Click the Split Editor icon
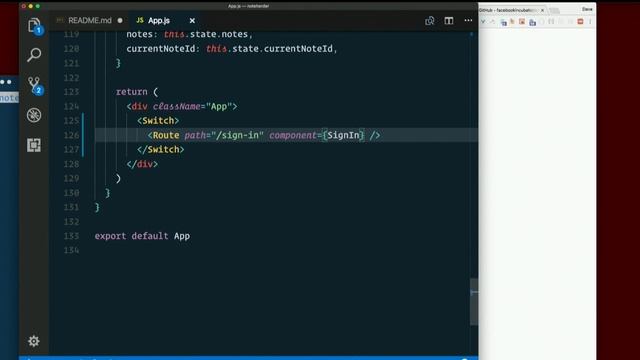The image size is (640, 360). pyautogui.click(x=449, y=20)
